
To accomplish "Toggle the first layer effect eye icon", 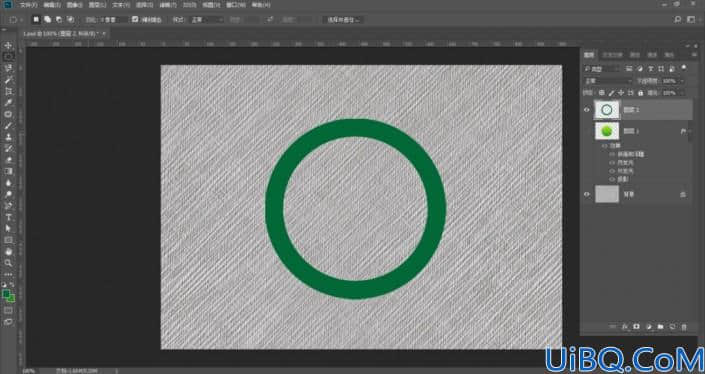I will [612, 154].
